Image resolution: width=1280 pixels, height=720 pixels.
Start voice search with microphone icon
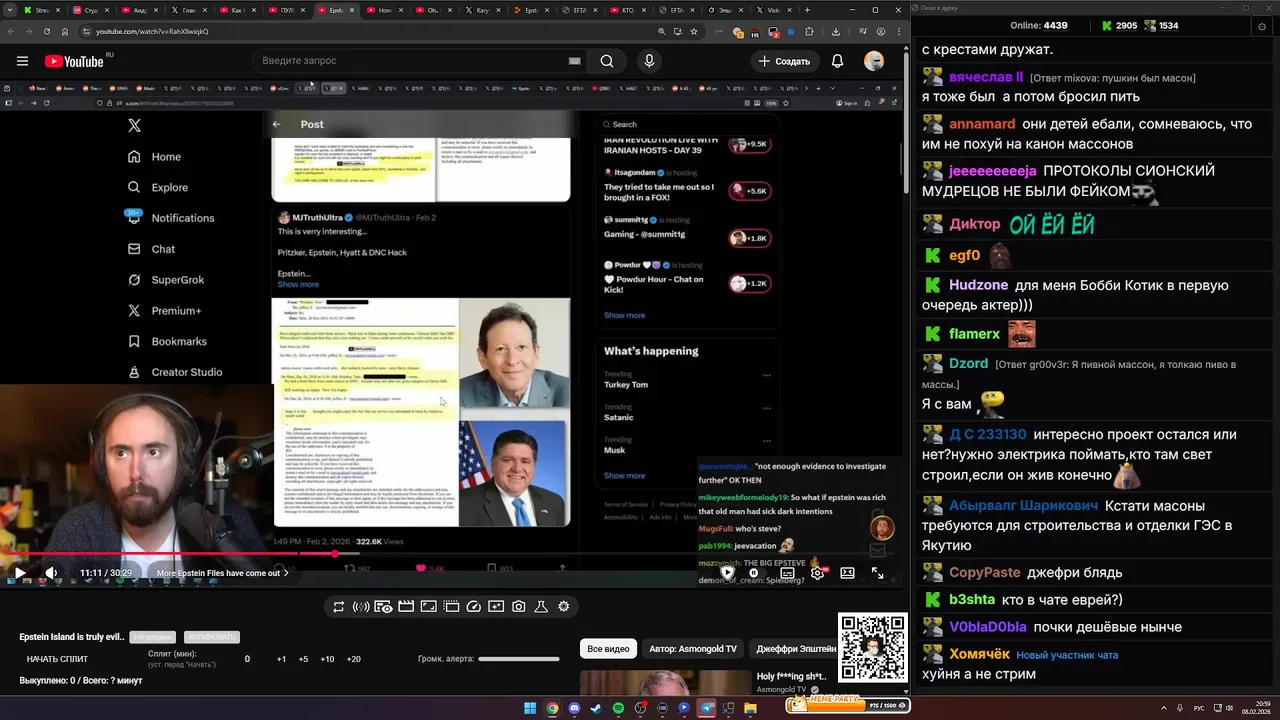pos(649,61)
